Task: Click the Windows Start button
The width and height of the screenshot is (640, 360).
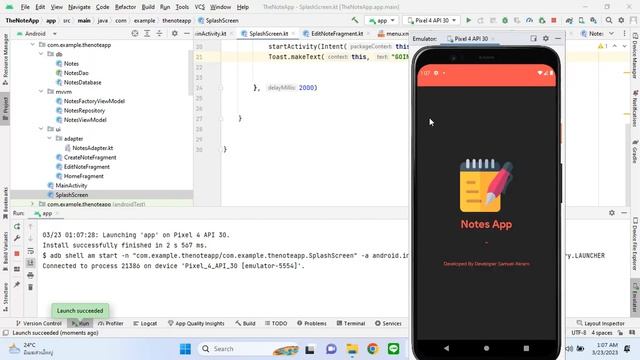Action: click(185, 349)
